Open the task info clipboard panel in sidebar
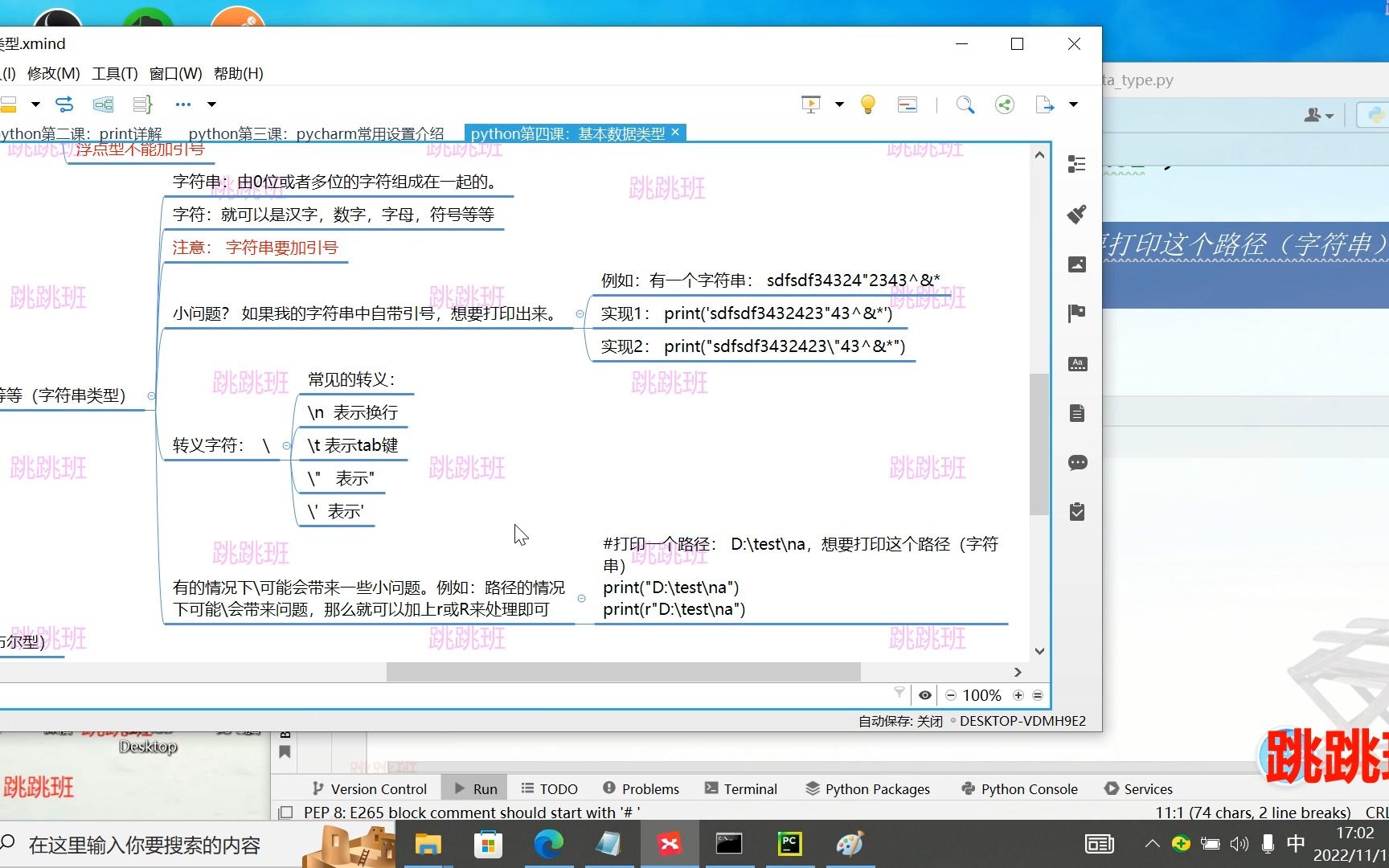Image resolution: width=1389 pixels, height=868 pixels. pyautogui.click(x=1077, y=512)
